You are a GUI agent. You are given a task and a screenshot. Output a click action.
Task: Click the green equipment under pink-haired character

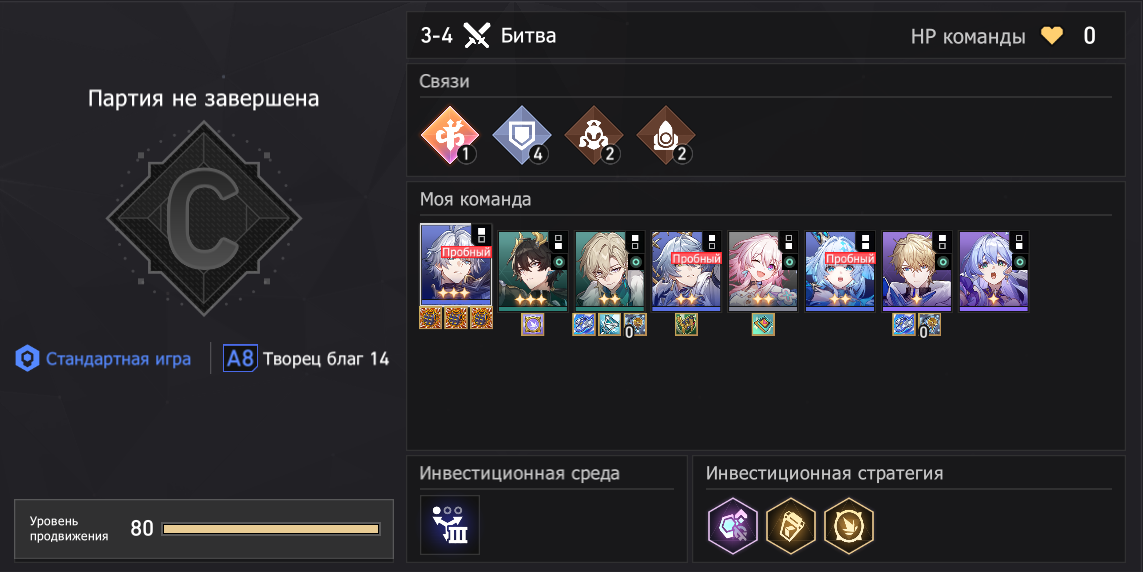pyautogui.click(x=763, y=324)
